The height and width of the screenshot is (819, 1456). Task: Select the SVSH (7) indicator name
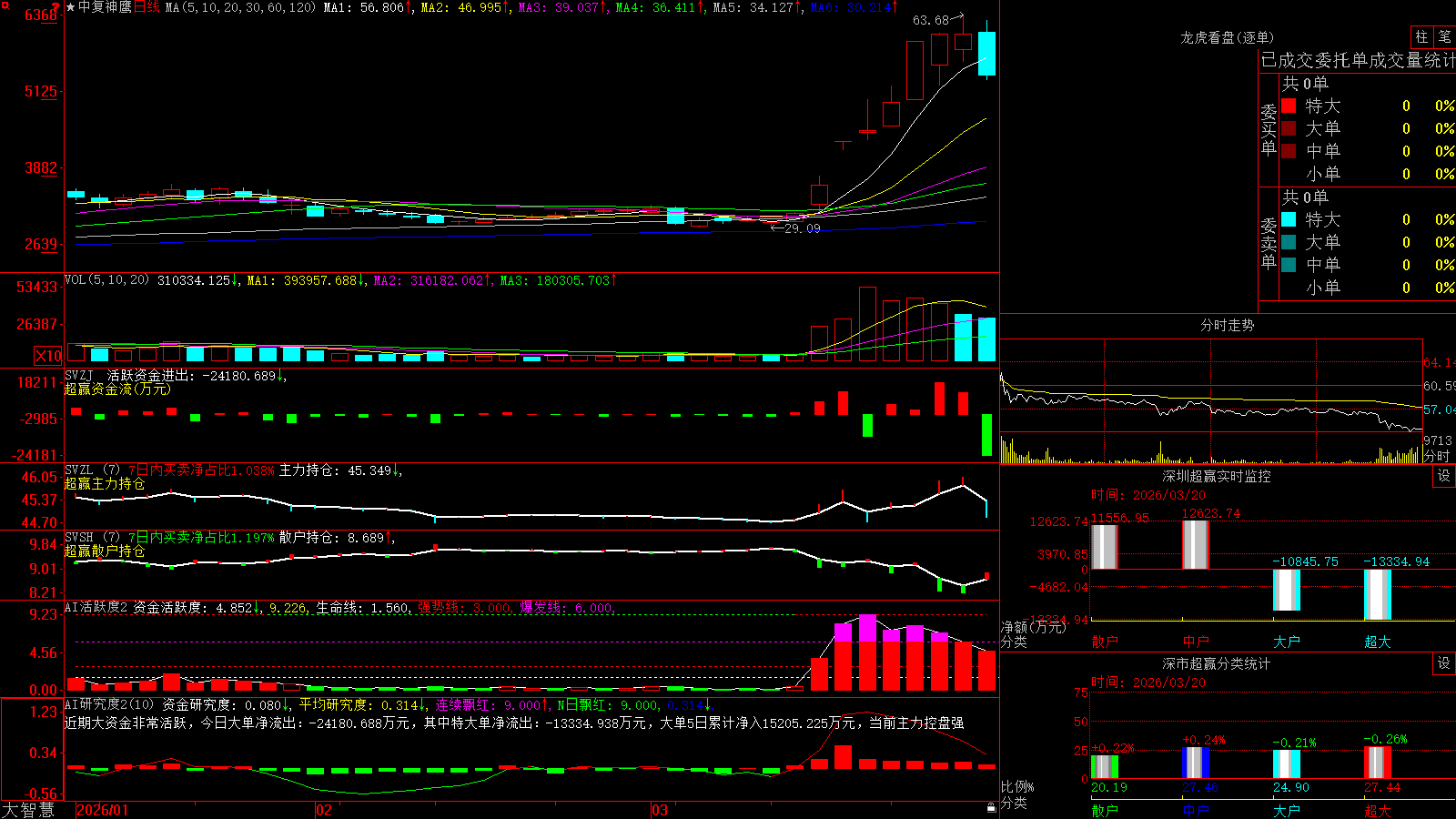[92, 538]
